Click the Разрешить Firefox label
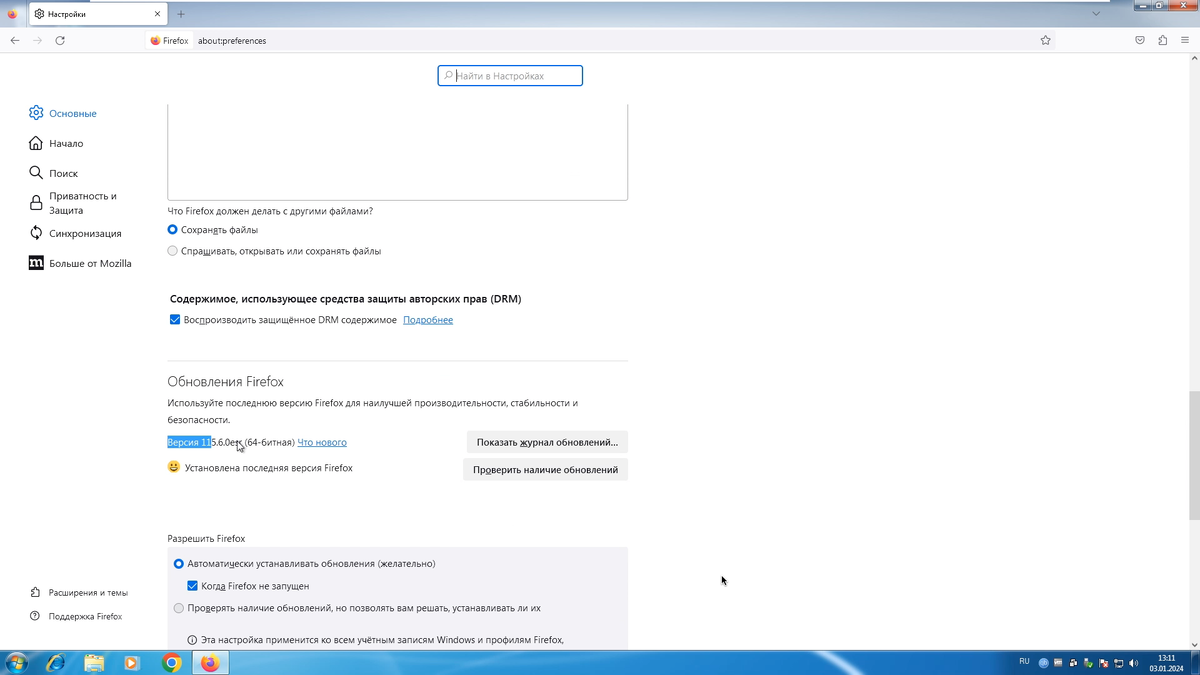 206,538
